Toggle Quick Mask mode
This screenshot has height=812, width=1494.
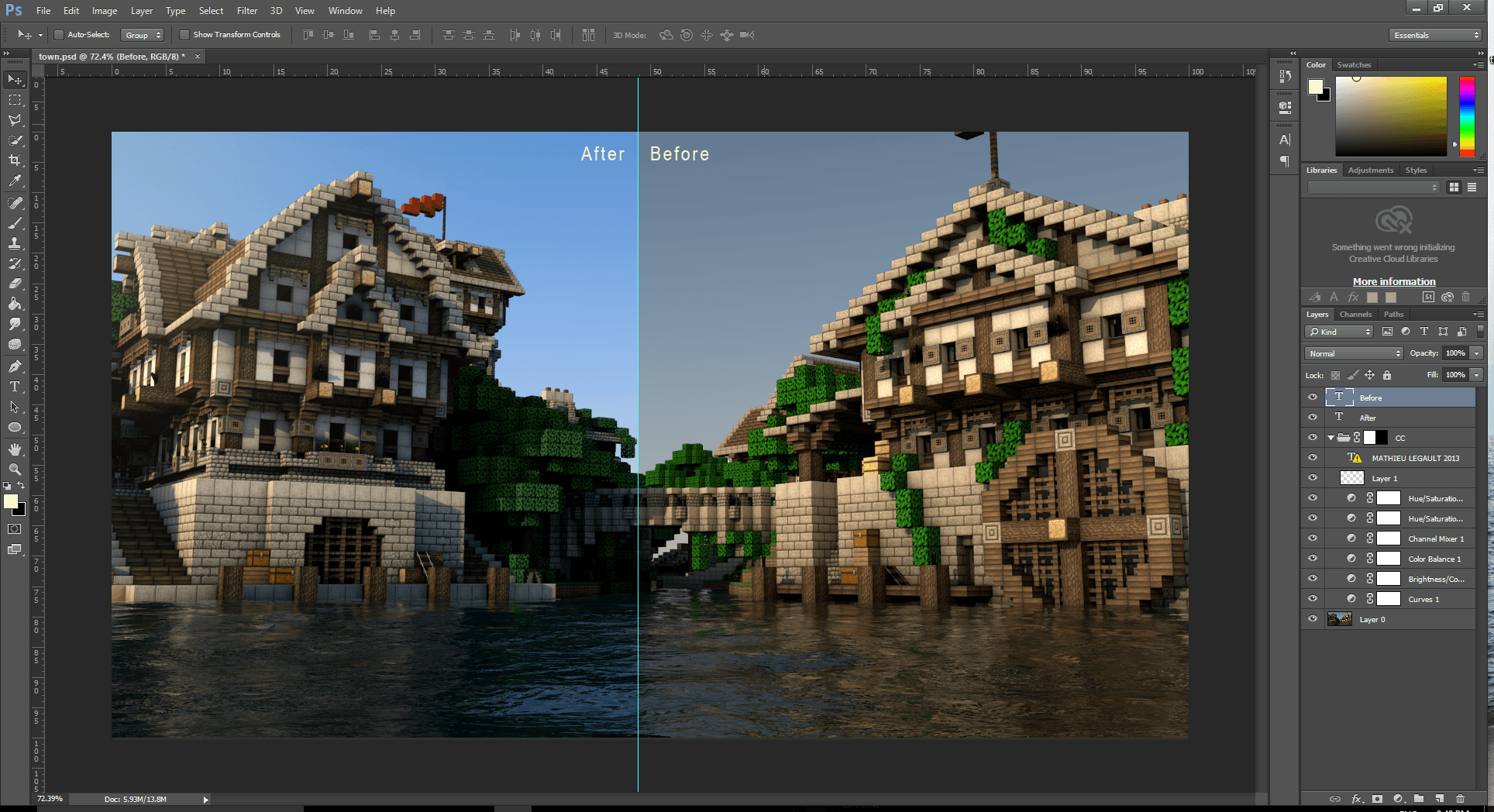(15, 529)
